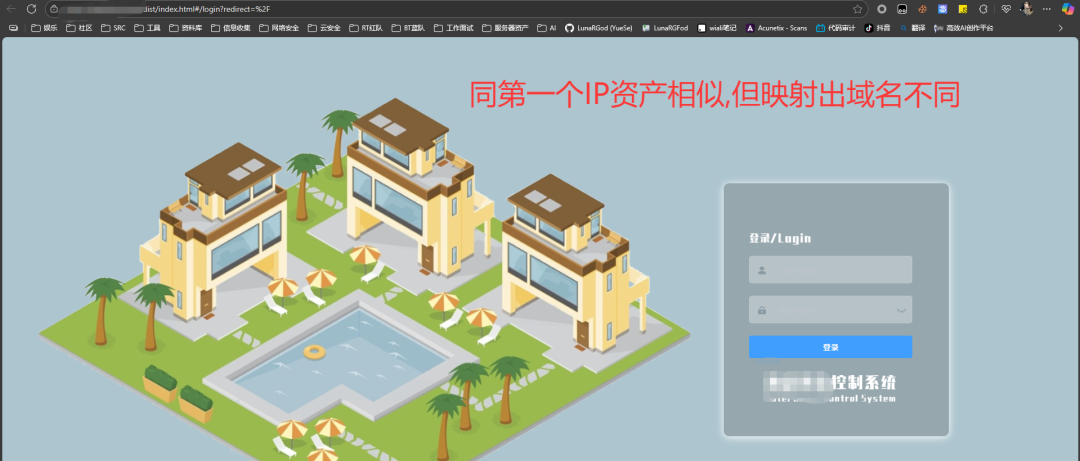Image resolution: width=1080 pixels, height=461 pixels.
Task: Reload the page with the refresh icon
Action: tap(31, 9)
